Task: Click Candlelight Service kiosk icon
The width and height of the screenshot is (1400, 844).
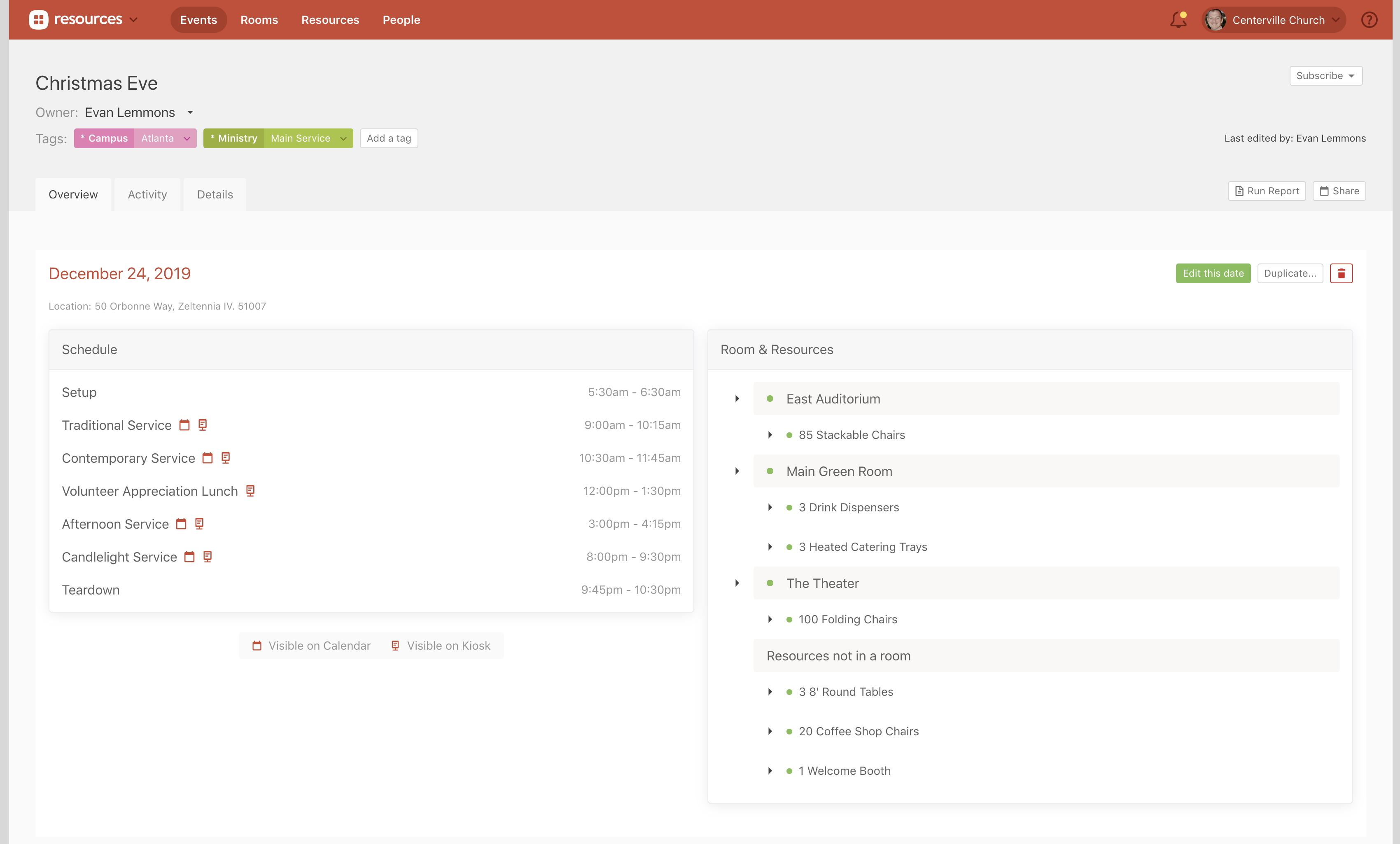Action: click(x=208, y=557)
